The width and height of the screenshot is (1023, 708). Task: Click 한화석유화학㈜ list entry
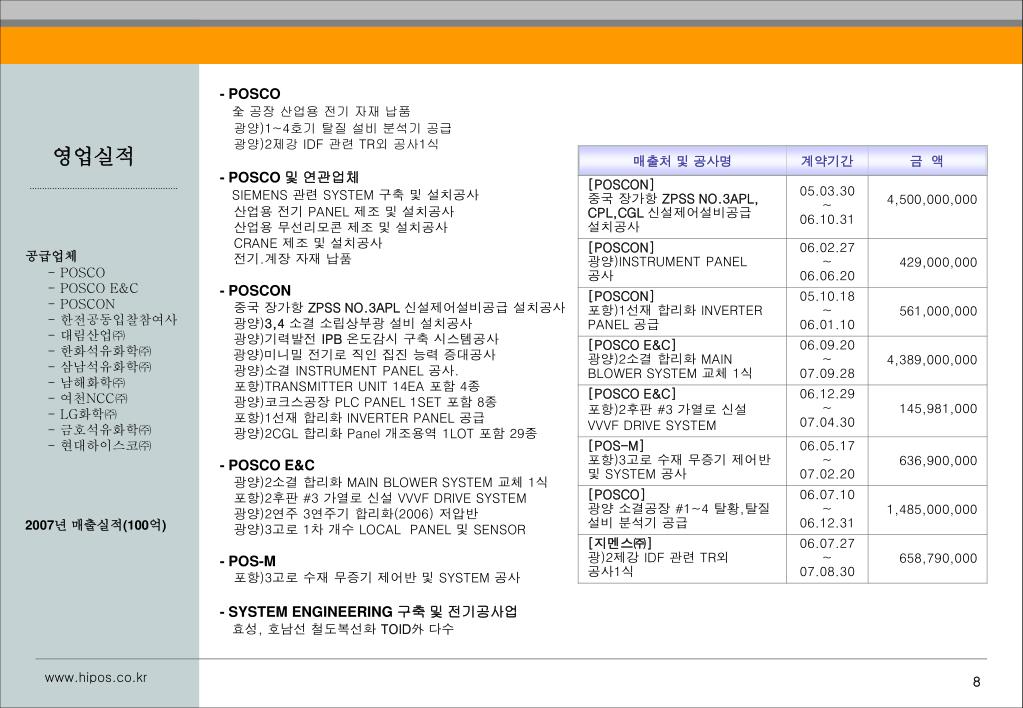(106, 351)
